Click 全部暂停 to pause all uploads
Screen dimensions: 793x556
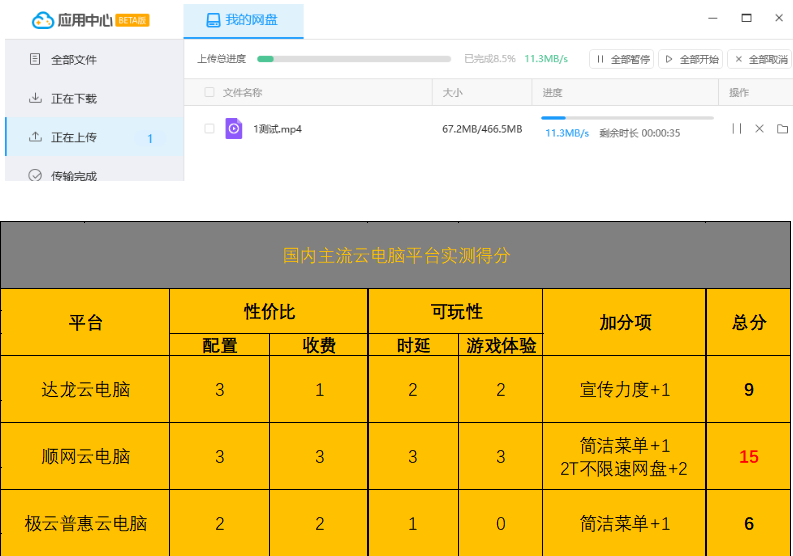pyautogui.click(x=622, y=60)
